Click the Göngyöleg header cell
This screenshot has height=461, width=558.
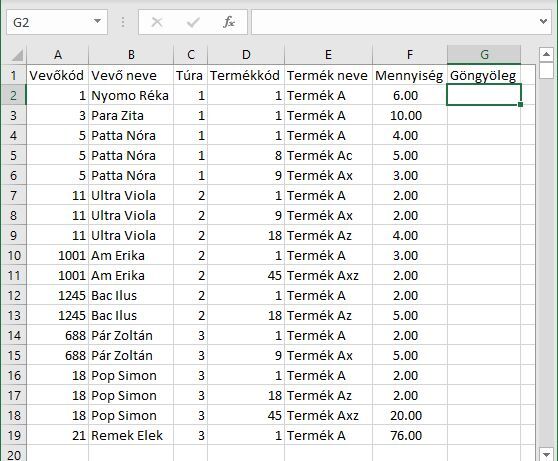pos(484,75)
